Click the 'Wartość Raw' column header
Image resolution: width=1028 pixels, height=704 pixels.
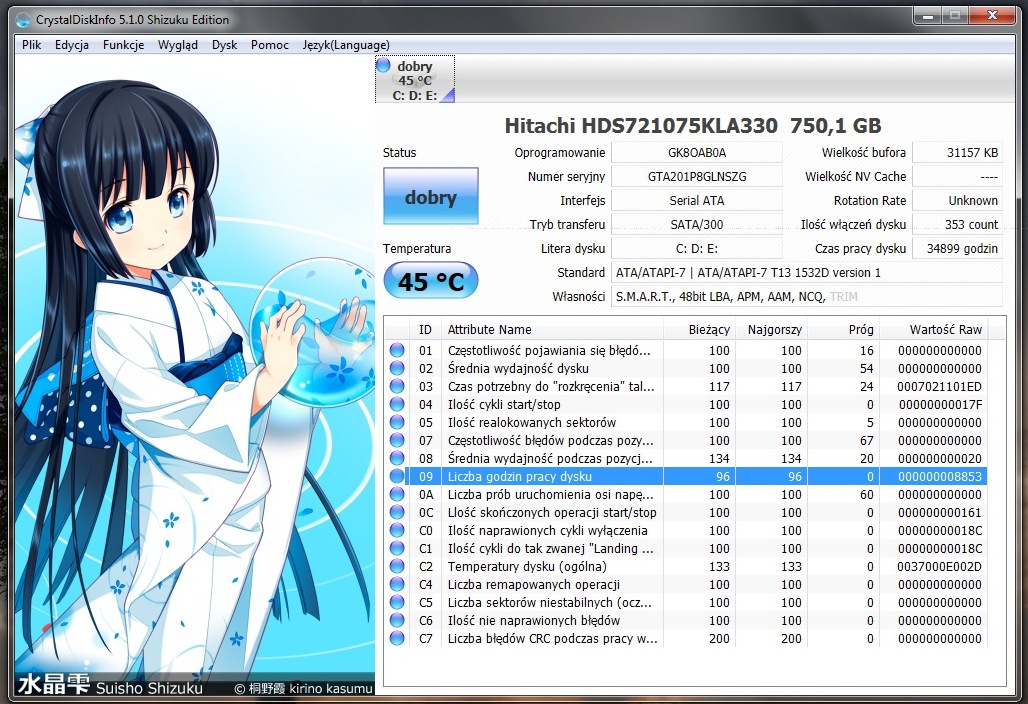[934, 329]
